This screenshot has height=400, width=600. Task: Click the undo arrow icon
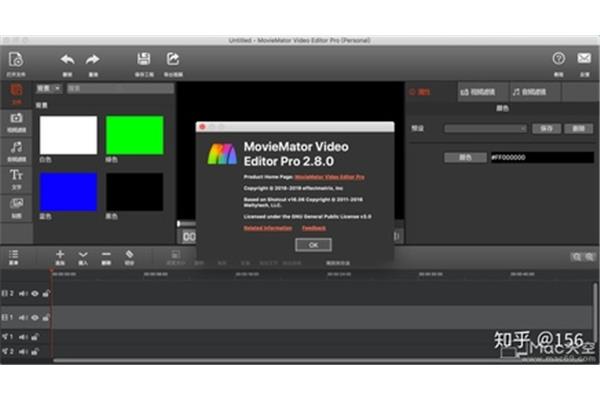pyautogui.click(x=67, y=59)
